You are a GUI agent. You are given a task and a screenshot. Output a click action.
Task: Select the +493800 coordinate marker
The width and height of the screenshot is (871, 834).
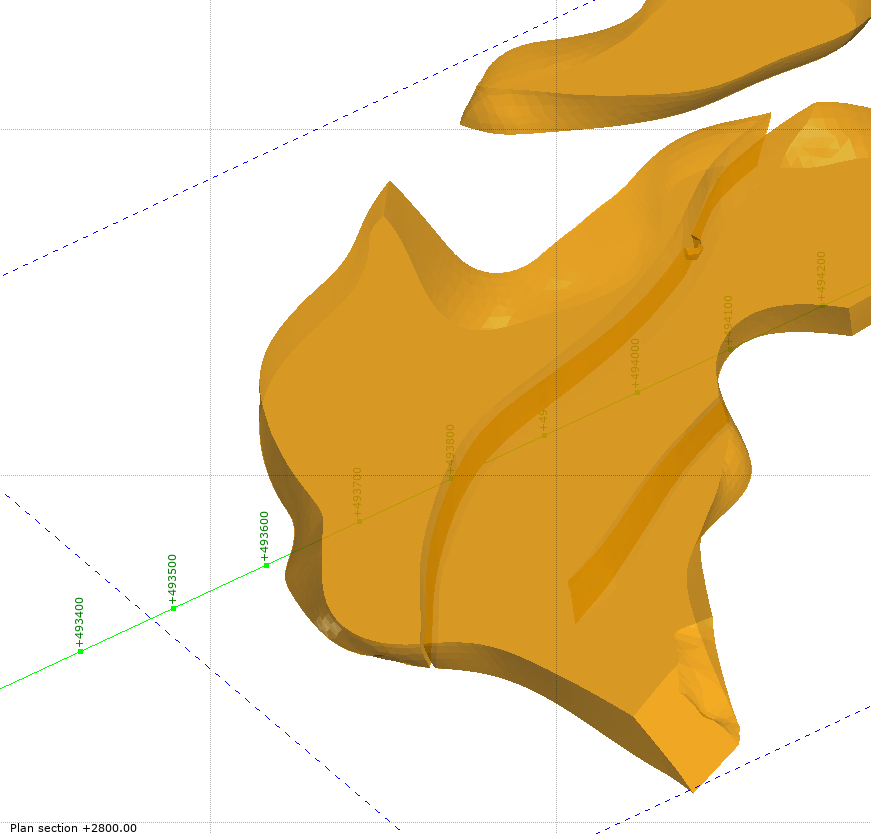click(x=451, y=478)
